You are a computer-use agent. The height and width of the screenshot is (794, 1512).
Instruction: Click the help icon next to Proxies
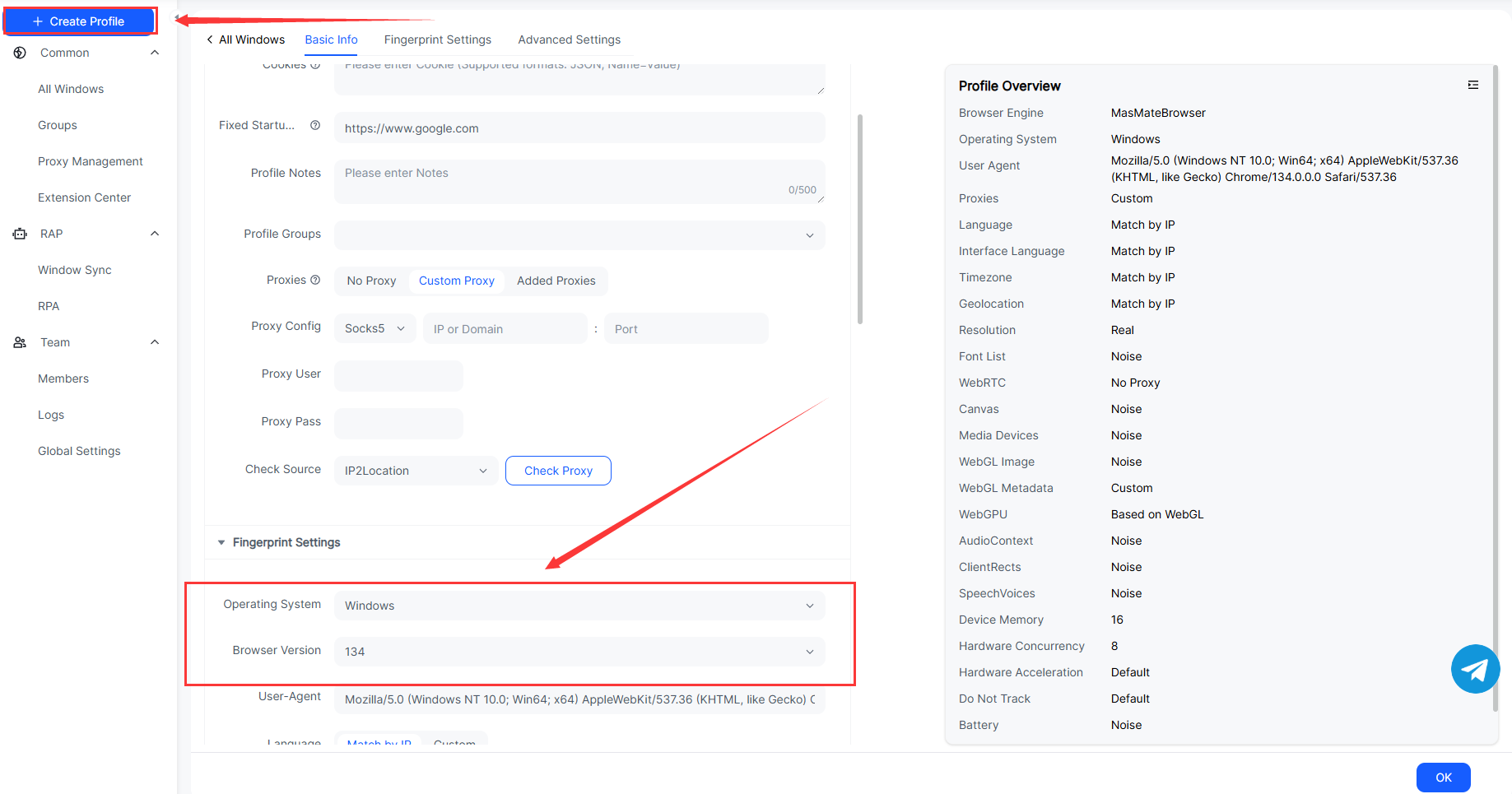pos(315,280)
